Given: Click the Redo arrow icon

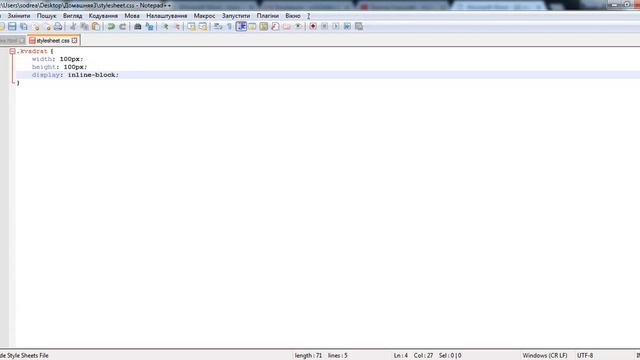Looking at the screenshot, I should 122,27.
